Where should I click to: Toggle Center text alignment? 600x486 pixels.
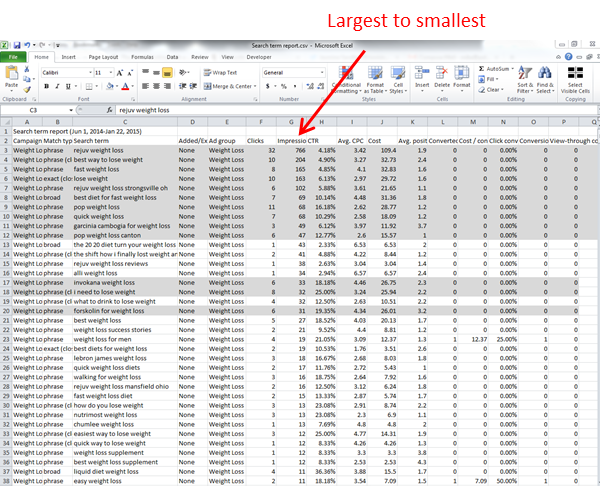(156, 86)
